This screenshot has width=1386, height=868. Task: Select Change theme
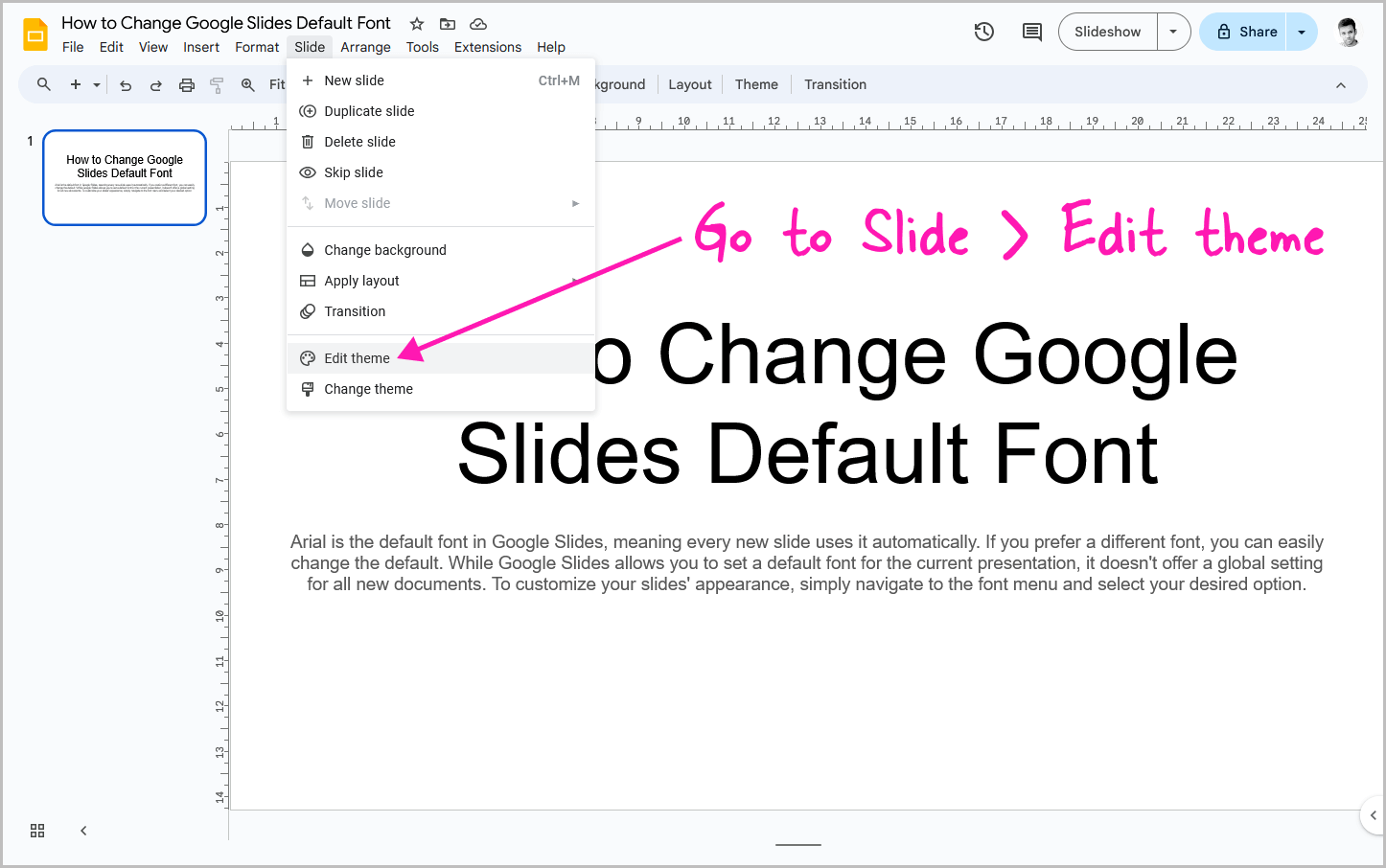tap(441, 389)
